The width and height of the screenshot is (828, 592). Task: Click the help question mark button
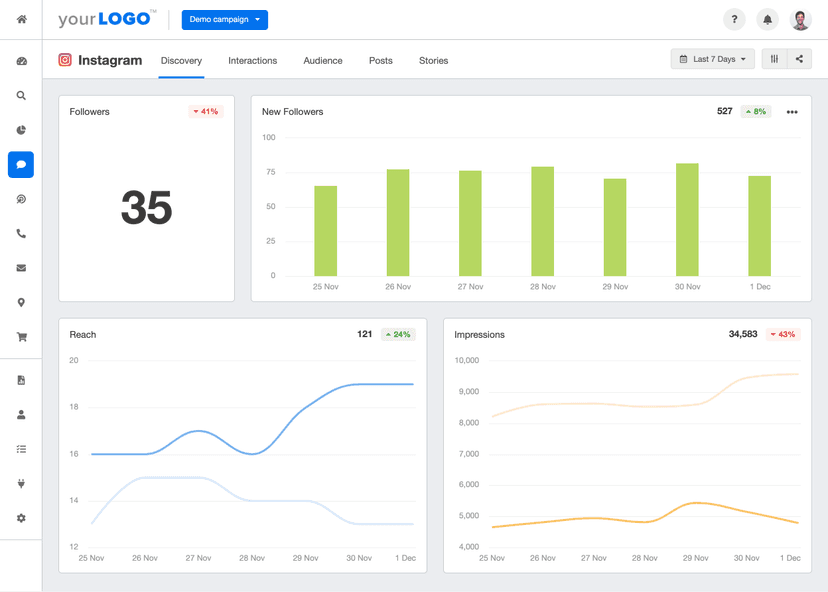pos(733,19)
